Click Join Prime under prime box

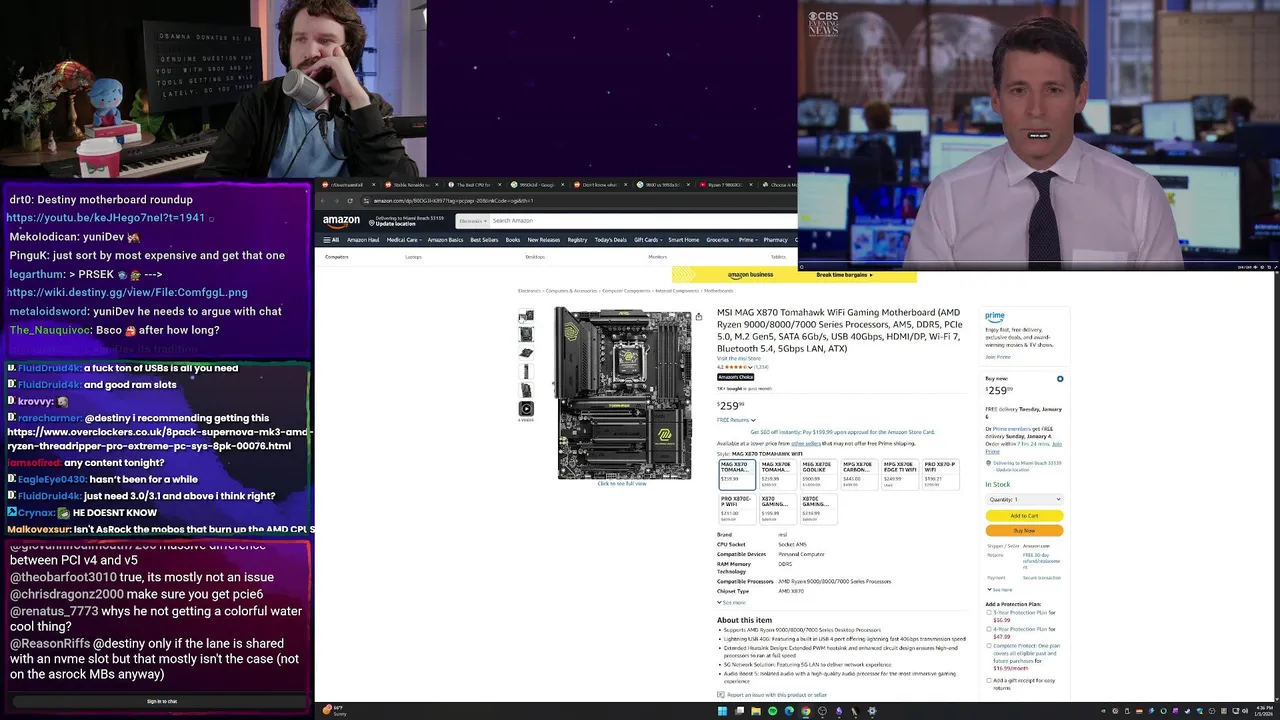coord(998,357)
